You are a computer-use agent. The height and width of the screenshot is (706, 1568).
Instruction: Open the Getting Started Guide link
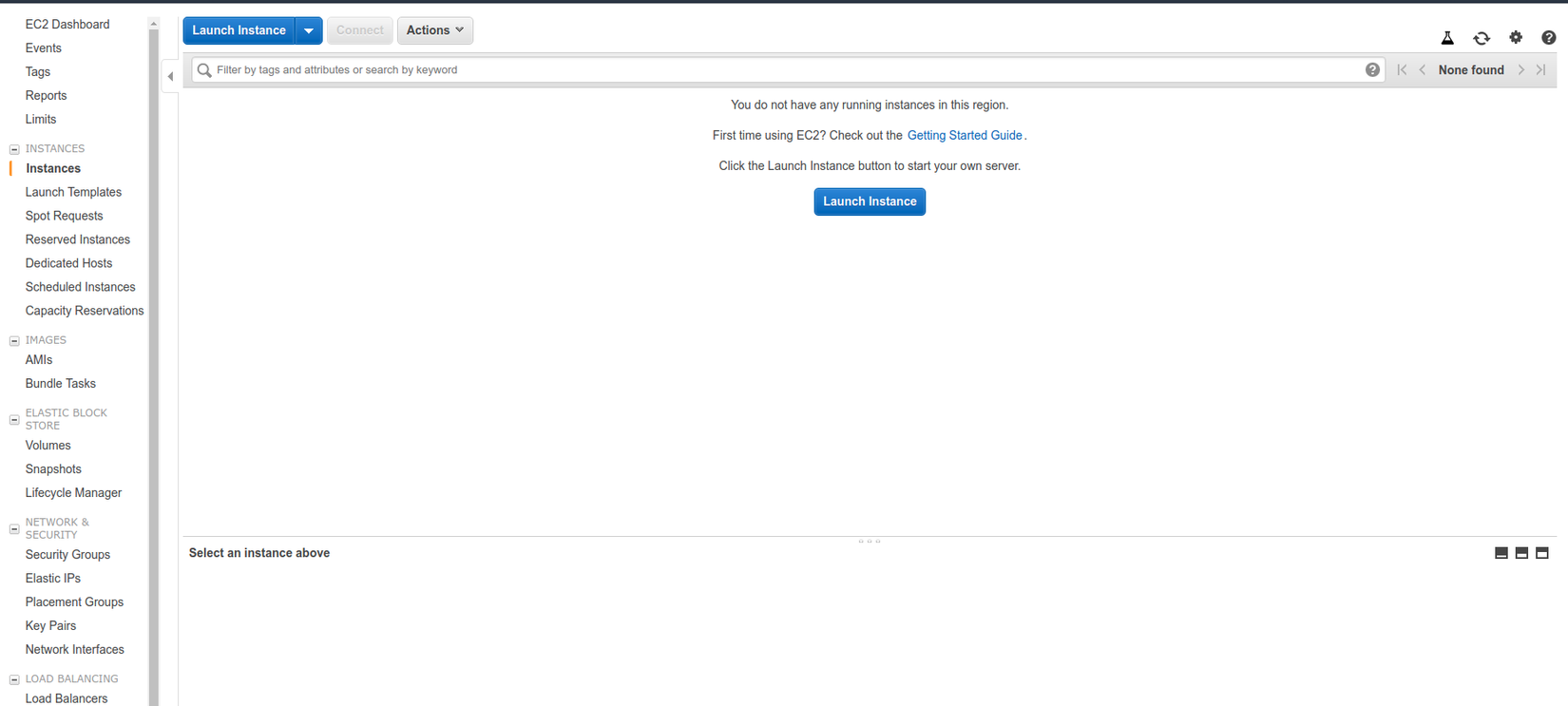coord(965,136)
